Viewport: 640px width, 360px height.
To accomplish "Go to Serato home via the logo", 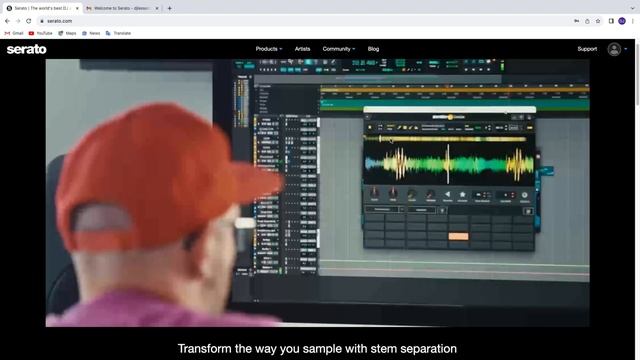I will coord(27,49).
